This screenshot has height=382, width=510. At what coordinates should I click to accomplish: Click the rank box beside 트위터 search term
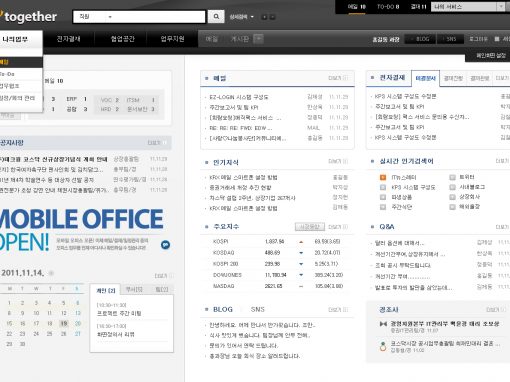click(x=452, y=177)
